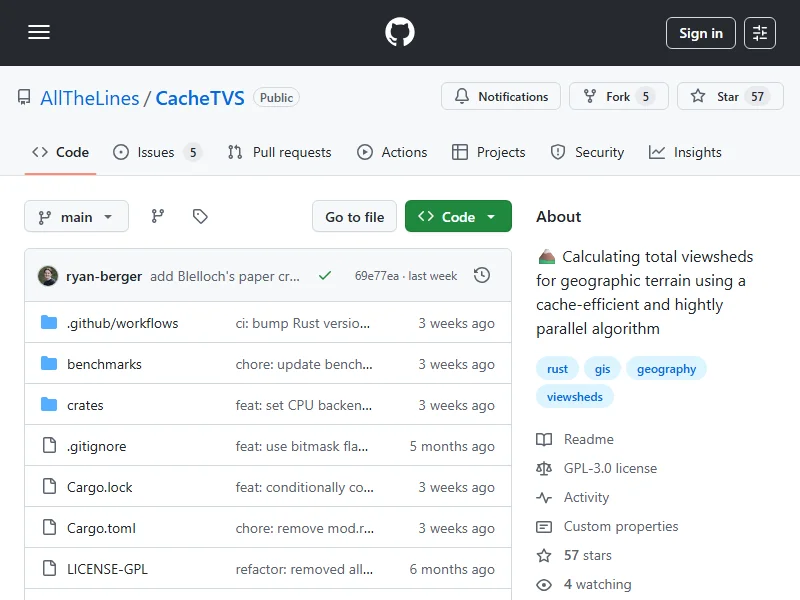Click the green checkmark commit status
Image resolution: width=800 pixels, height=600 pixels.
[325, 276]
